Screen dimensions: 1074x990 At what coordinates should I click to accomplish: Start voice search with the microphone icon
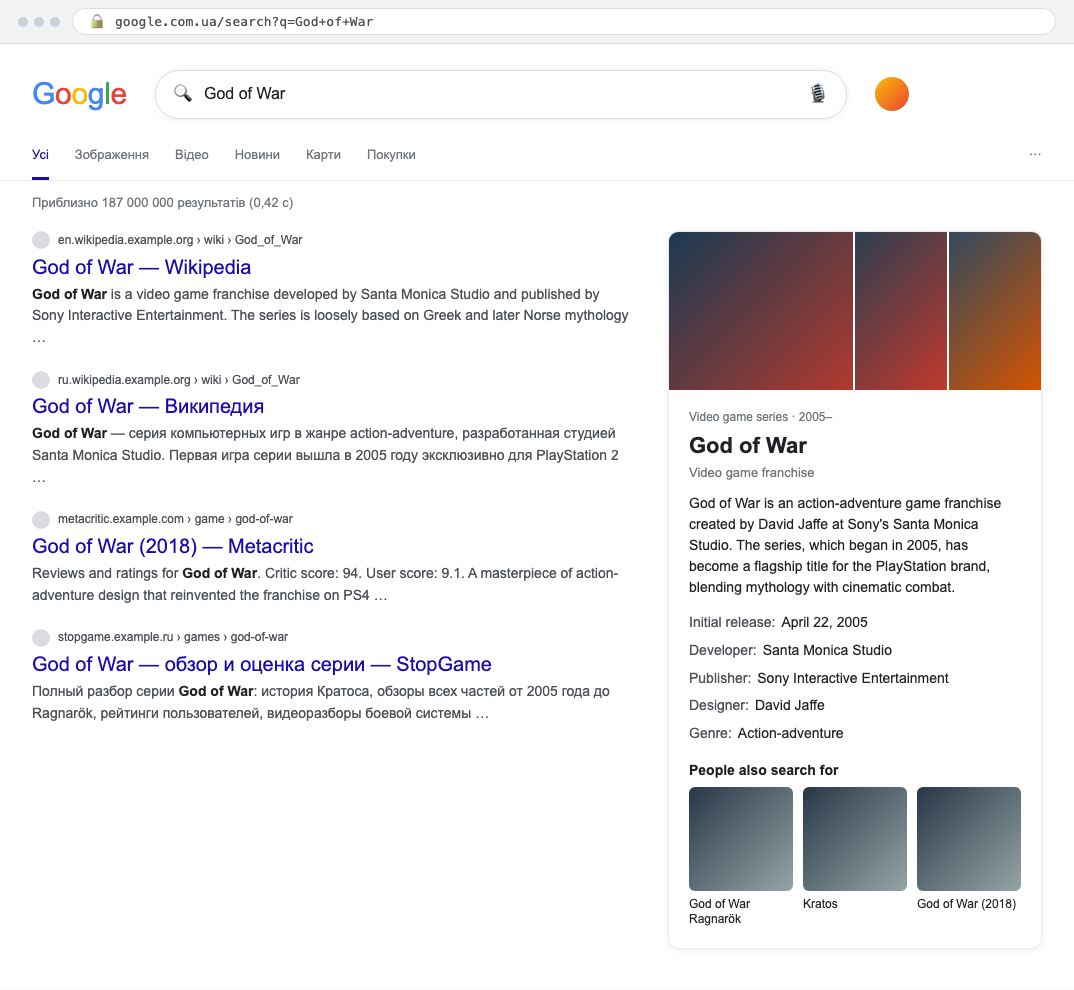click(x=817, y=93)
